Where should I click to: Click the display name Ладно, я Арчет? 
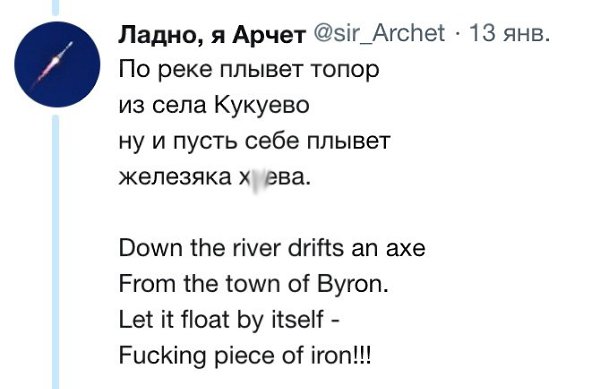click(x=212, y=34)
